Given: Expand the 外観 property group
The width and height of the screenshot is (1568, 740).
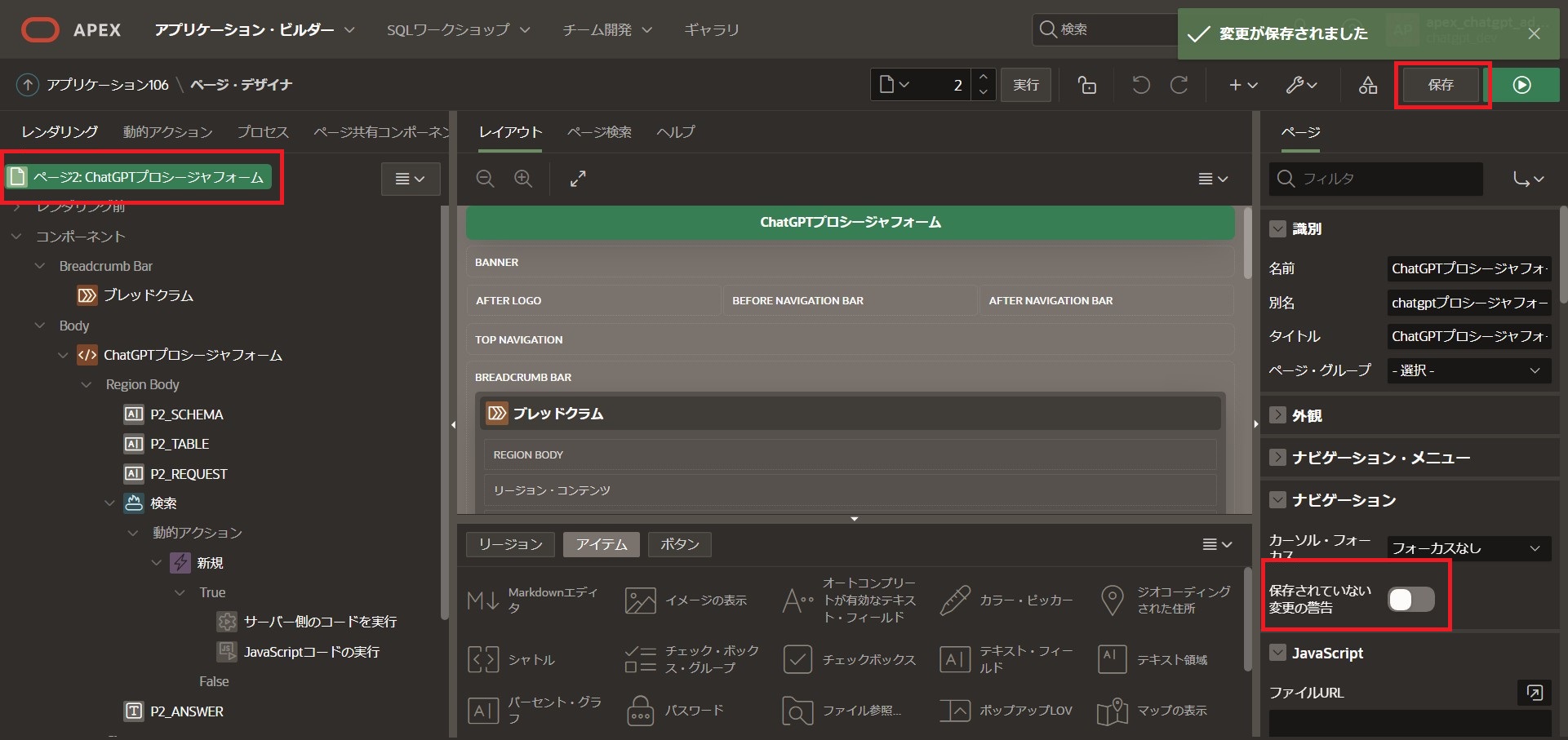Looking at the screenshot, I should point(1277,415).
